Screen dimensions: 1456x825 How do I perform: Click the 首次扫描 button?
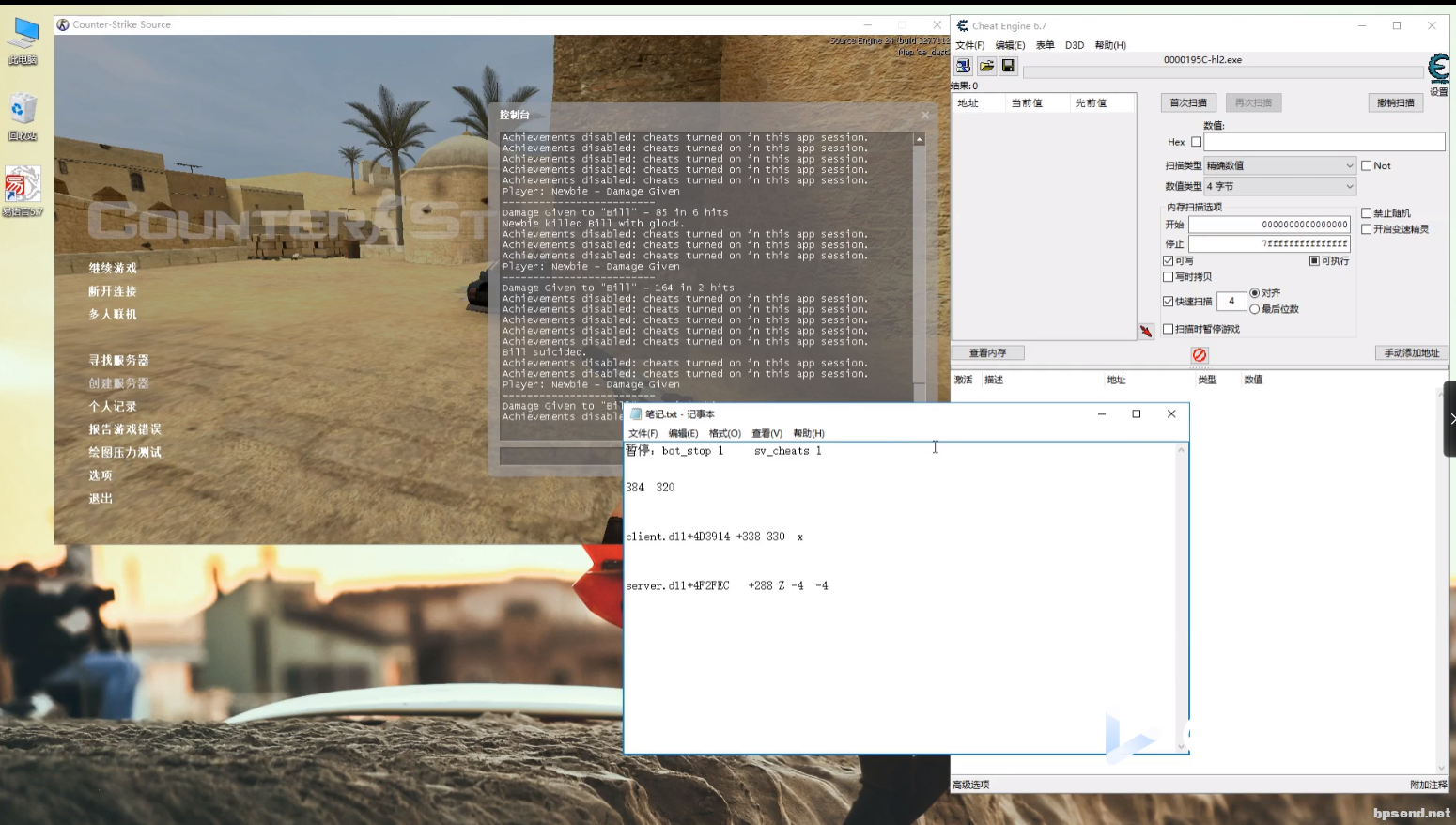pos(1188,102)
